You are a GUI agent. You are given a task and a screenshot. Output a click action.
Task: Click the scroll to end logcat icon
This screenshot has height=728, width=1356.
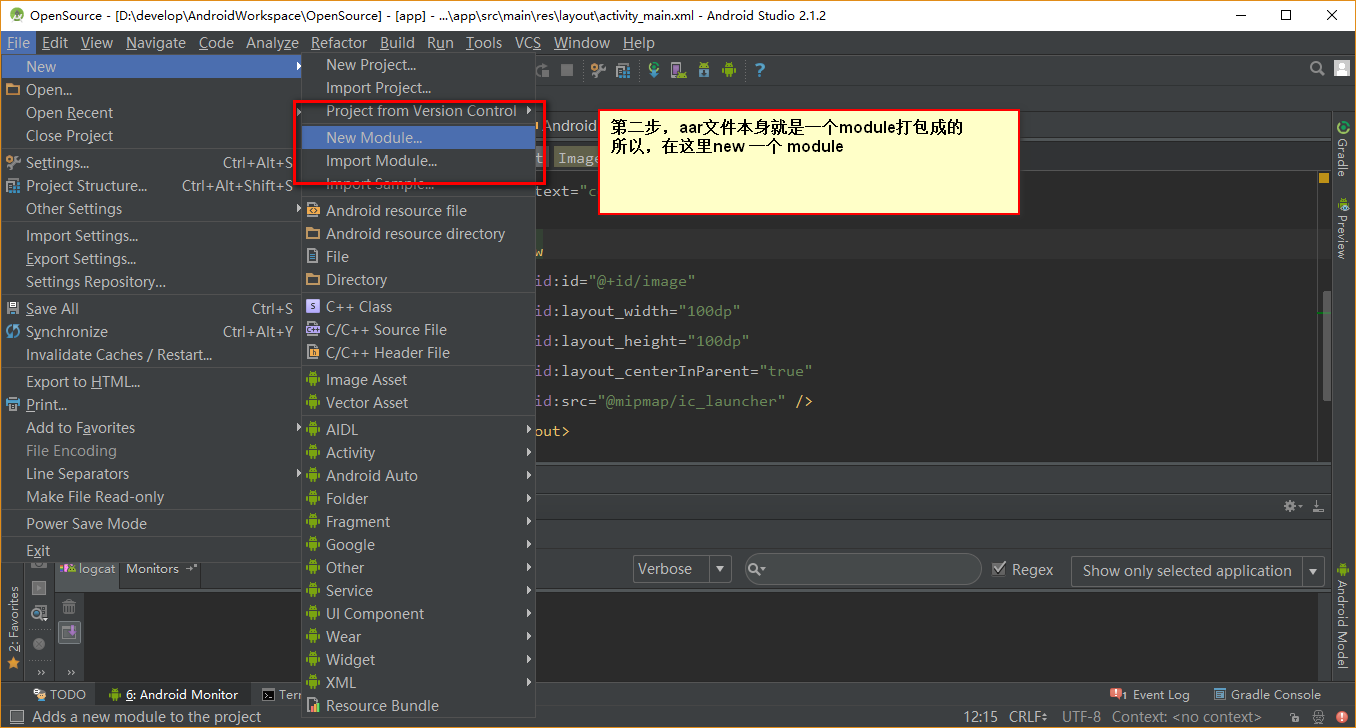[x=69, y=632]
